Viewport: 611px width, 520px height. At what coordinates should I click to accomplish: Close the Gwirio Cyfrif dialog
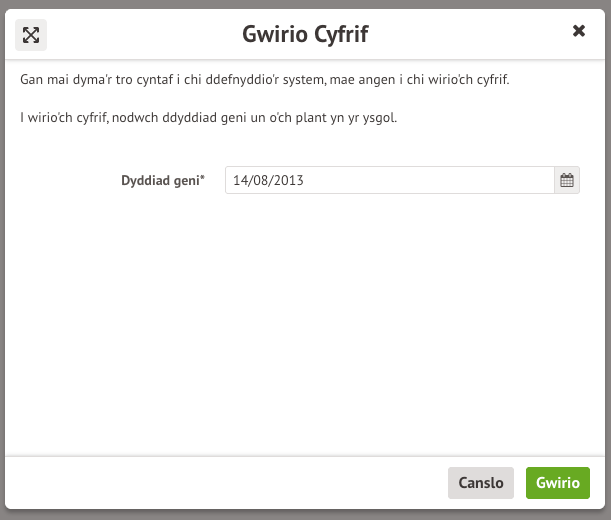coord(578,31)
